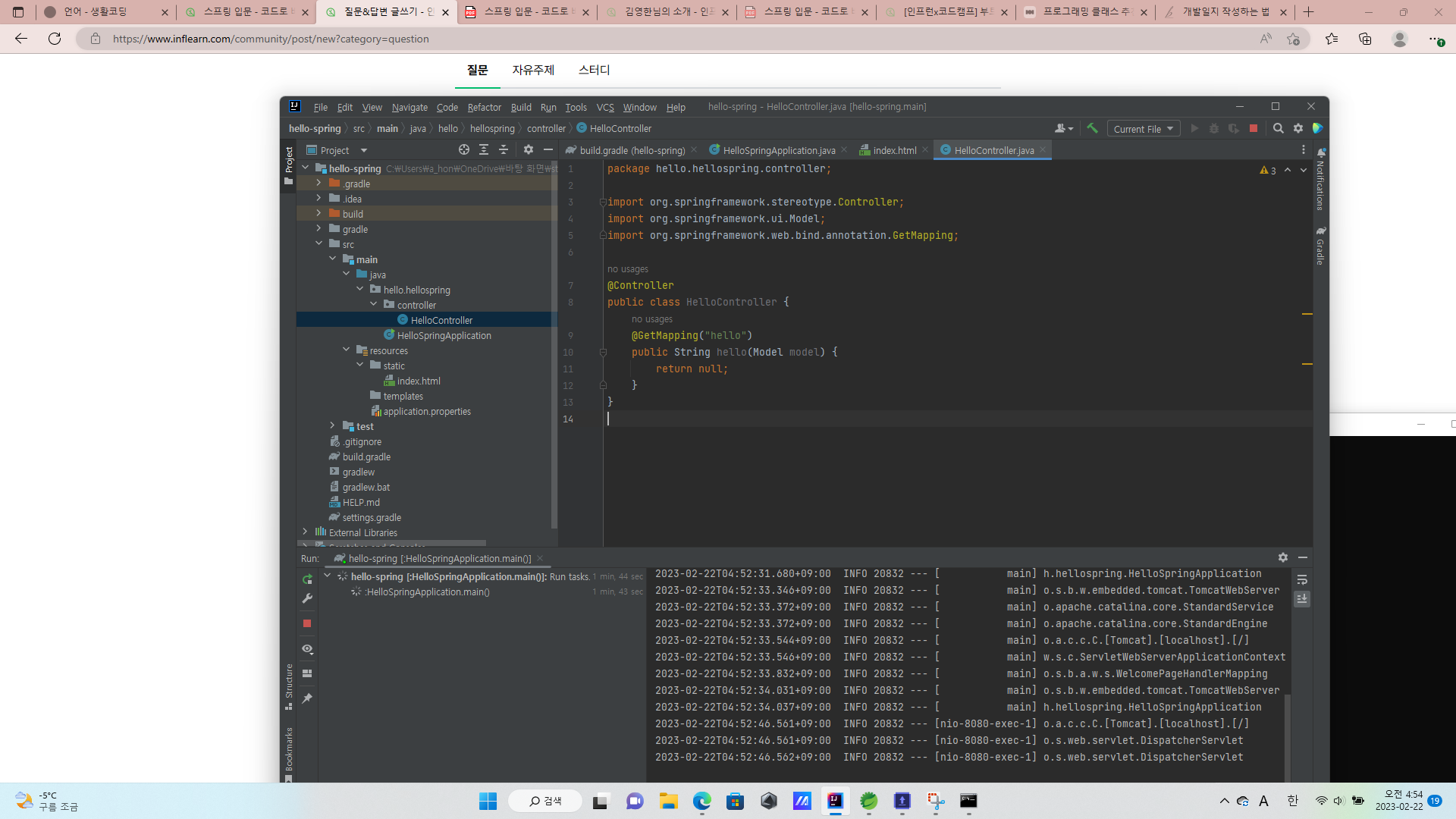Viewport: 1456px width, 819px height.
Task: Toggle the eye icon in Run panel
Action: [x=307, y=649]
